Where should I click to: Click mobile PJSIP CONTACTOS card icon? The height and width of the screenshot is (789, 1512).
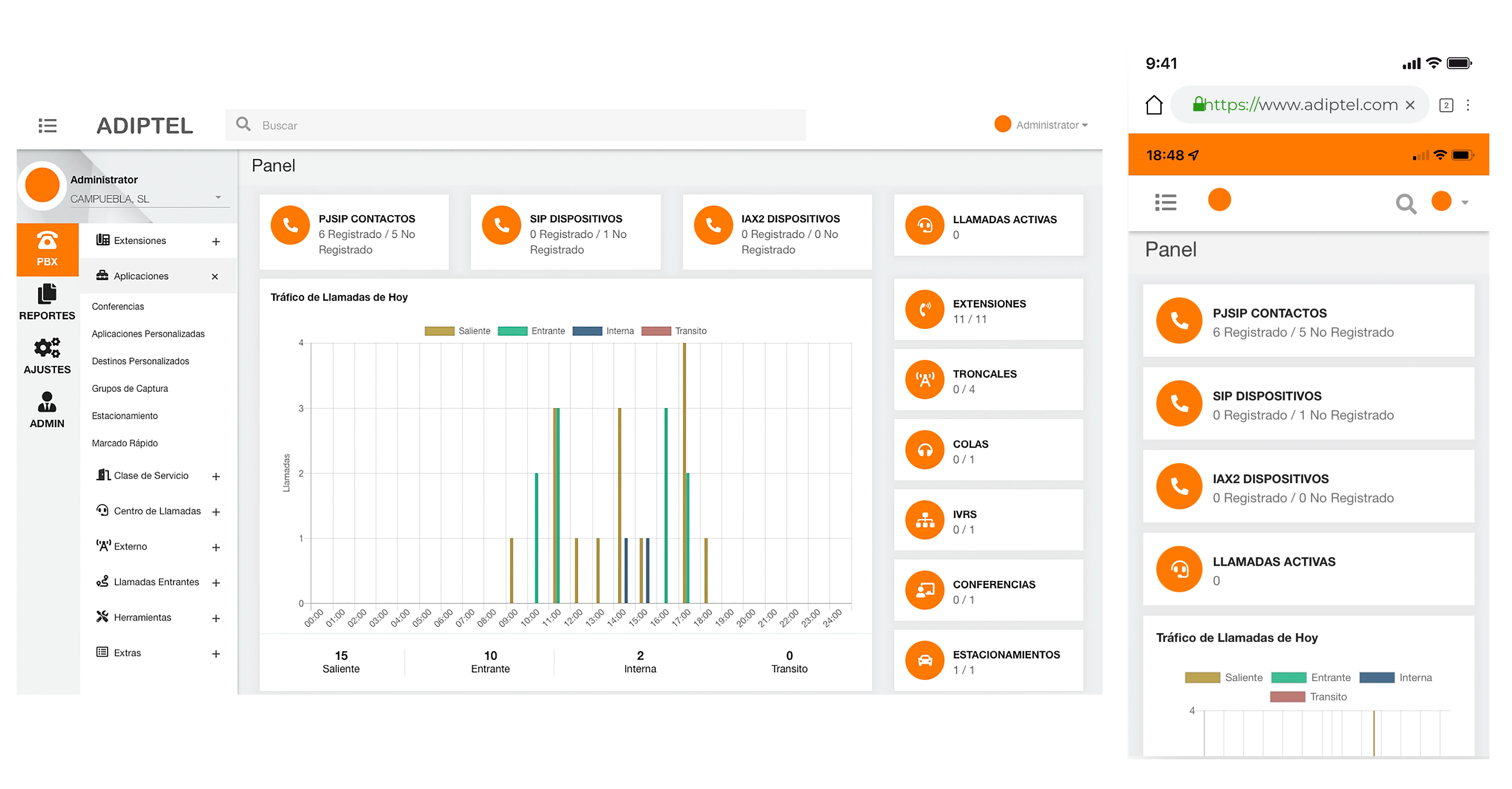(1179, 320)
